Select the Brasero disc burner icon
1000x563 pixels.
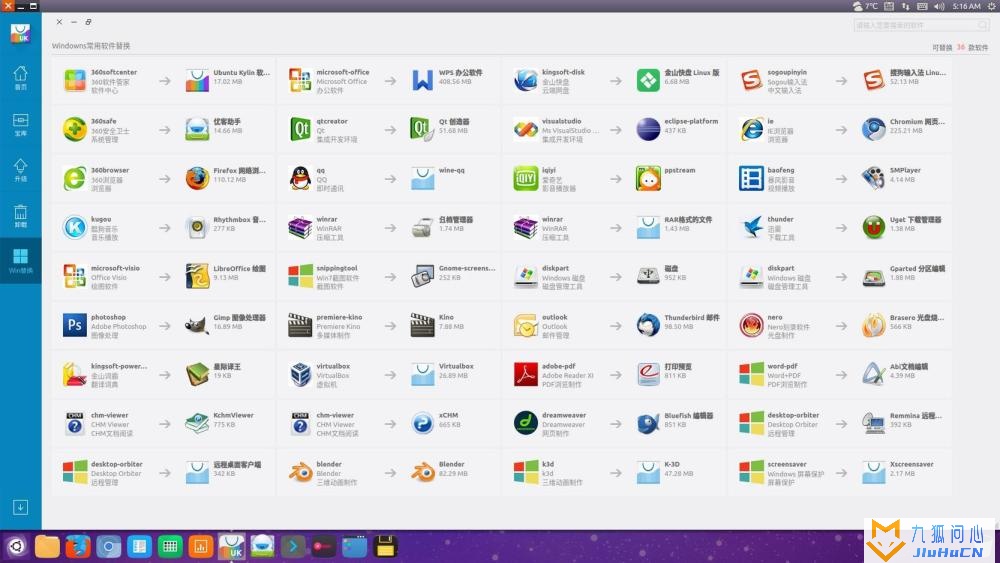coord(873,326)
